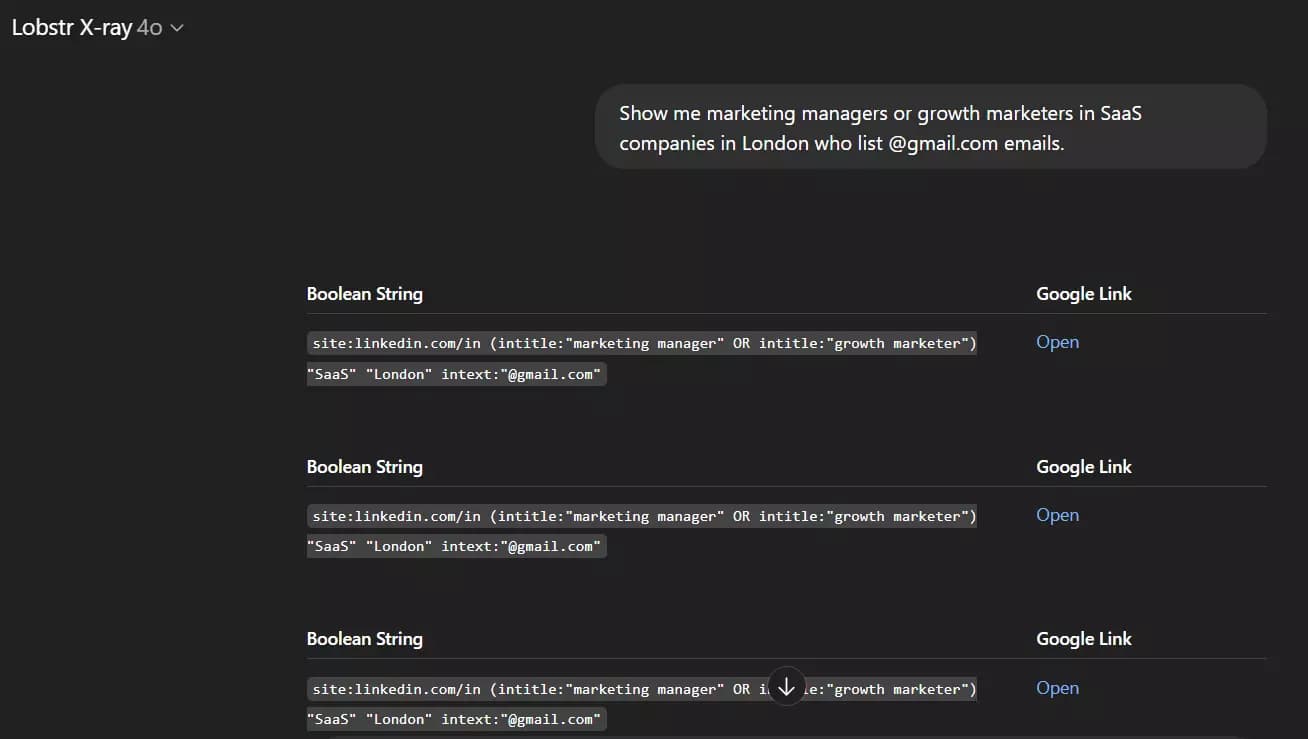Click the Lobstr X-ray app title
Screen dimensions: 1308x739
68,27
